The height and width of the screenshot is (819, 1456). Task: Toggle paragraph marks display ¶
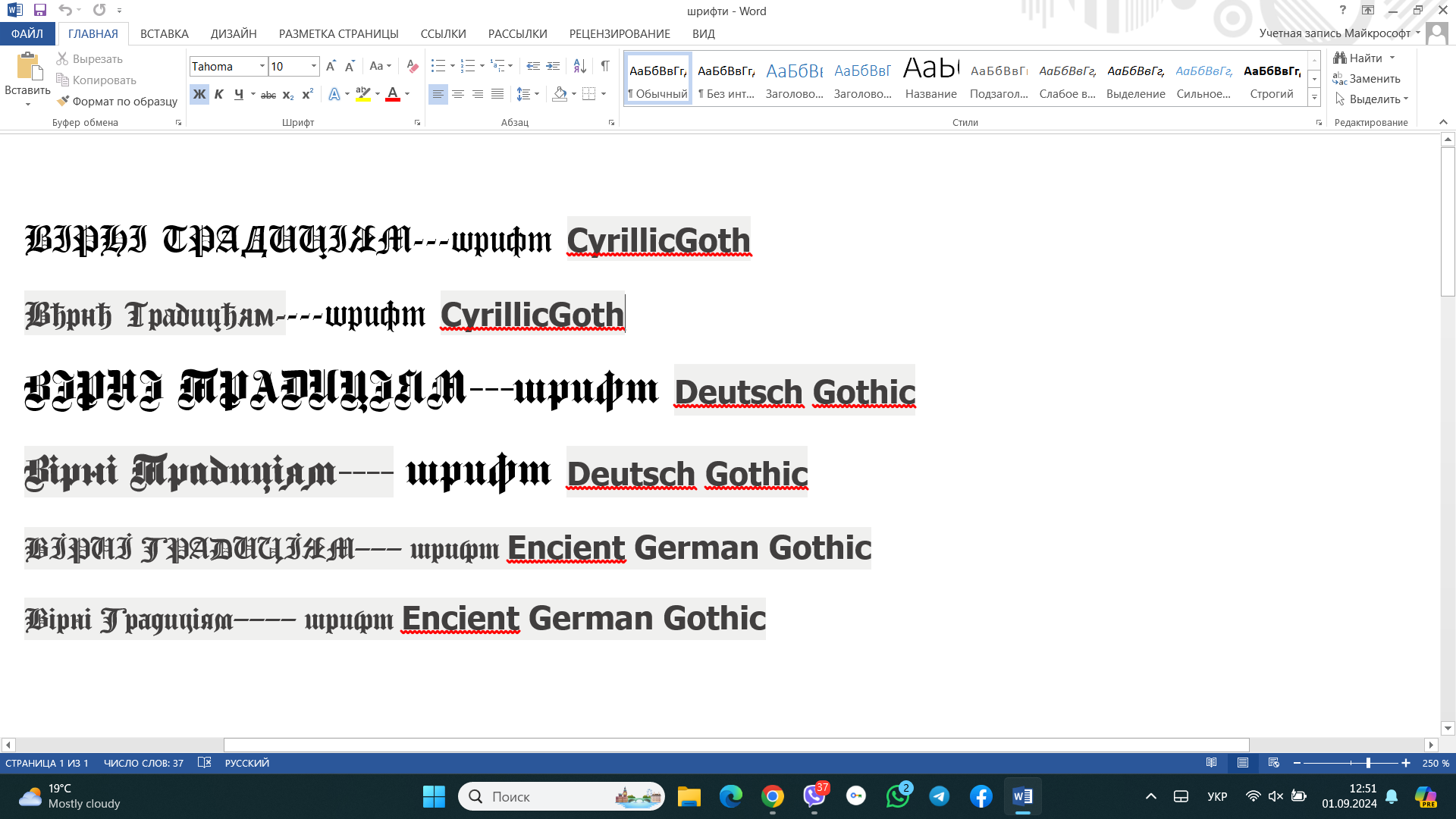point(605,66)
